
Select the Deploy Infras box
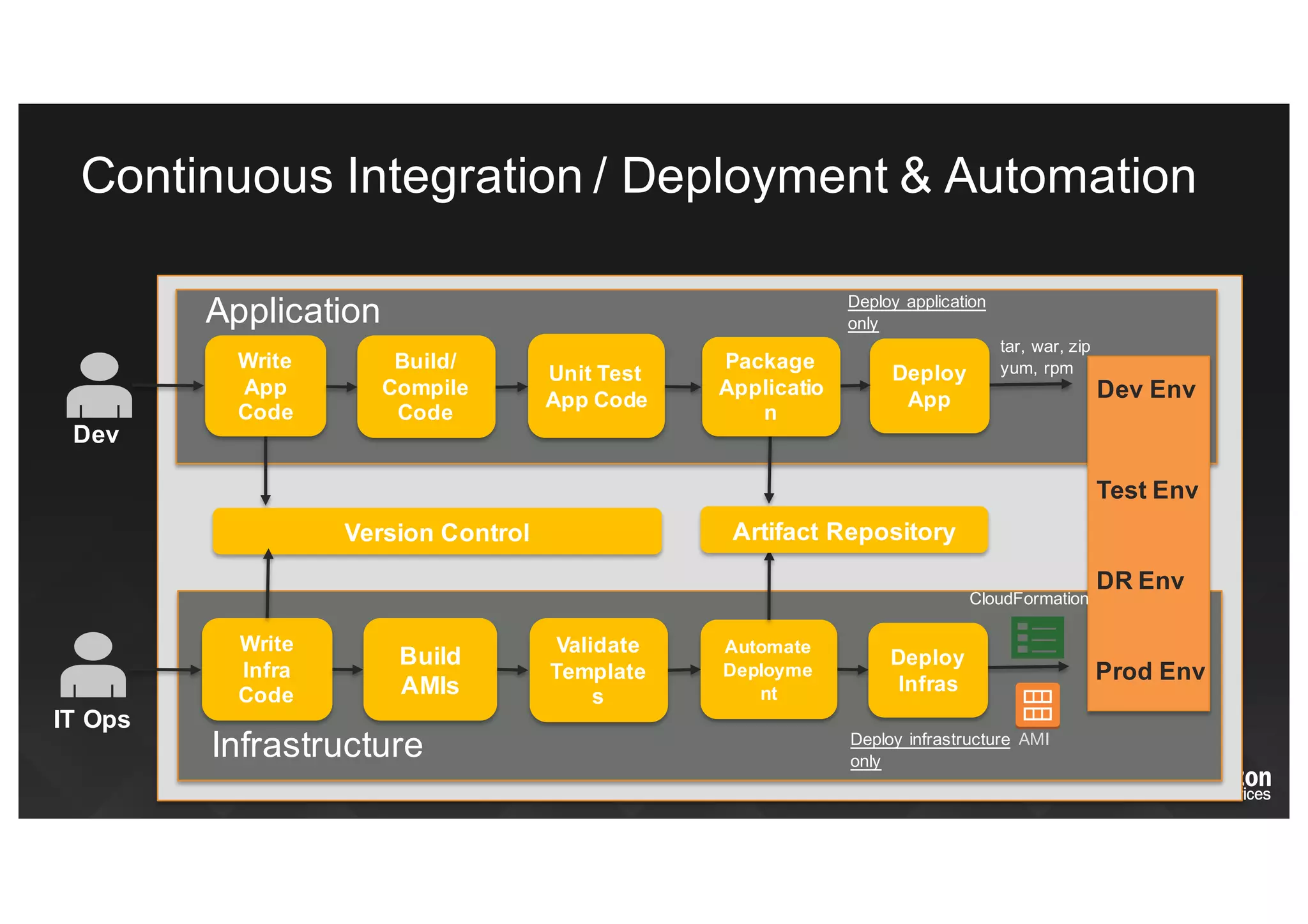927,670
